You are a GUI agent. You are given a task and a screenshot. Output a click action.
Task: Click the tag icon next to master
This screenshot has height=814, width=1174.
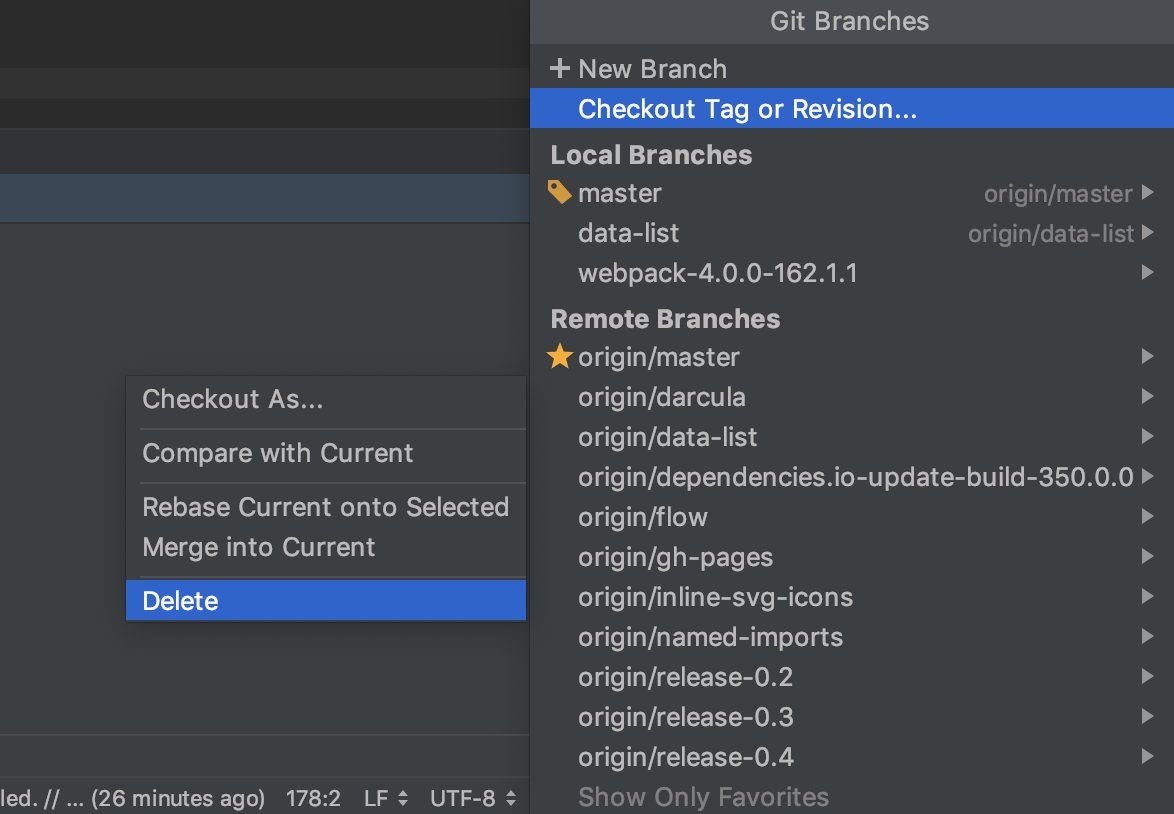pyautogui.click(x=560, y=192)
